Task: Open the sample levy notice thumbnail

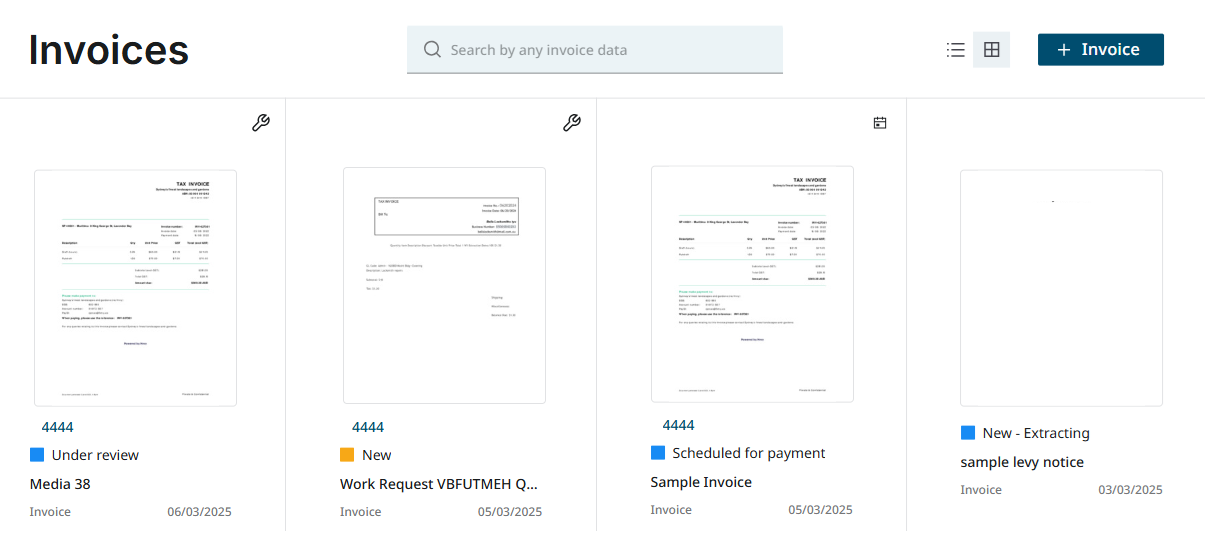Action: tap(1061, 288)
